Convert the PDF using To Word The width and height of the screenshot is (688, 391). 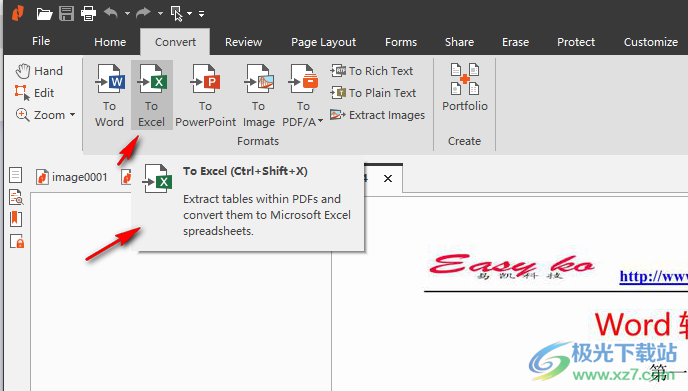click(x=109, y=95)
